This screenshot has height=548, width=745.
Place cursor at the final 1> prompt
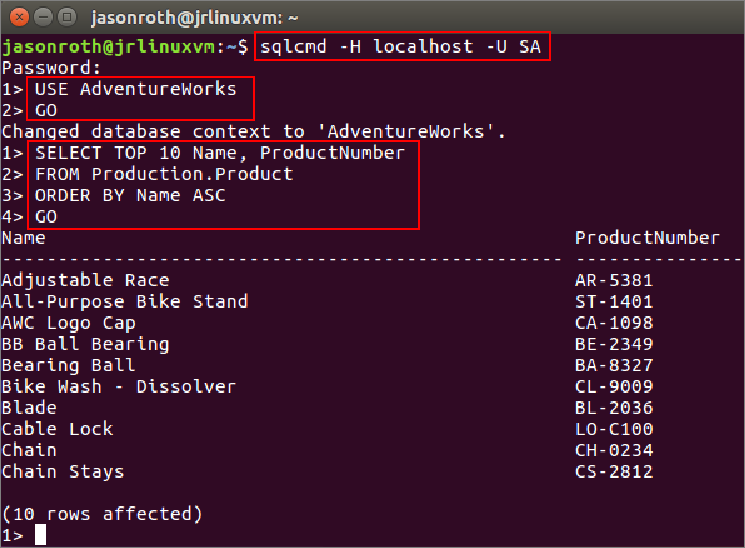pyautogui.click(x=40, y=535)
